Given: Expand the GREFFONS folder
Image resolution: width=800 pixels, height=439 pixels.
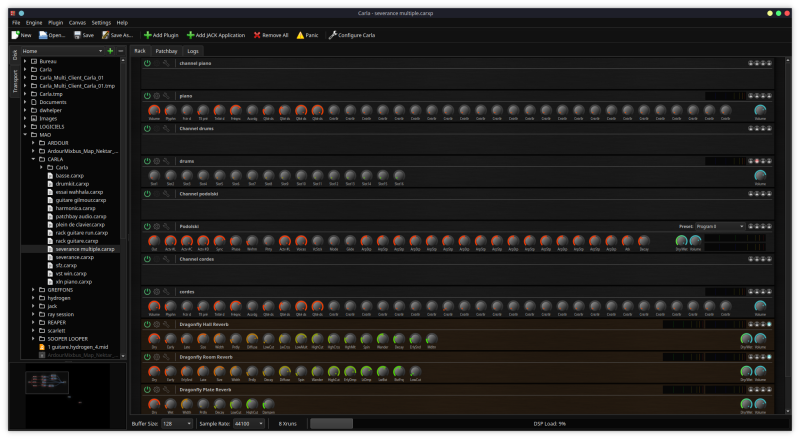Looking at the screenshot, I should click(x=34, y=290).
